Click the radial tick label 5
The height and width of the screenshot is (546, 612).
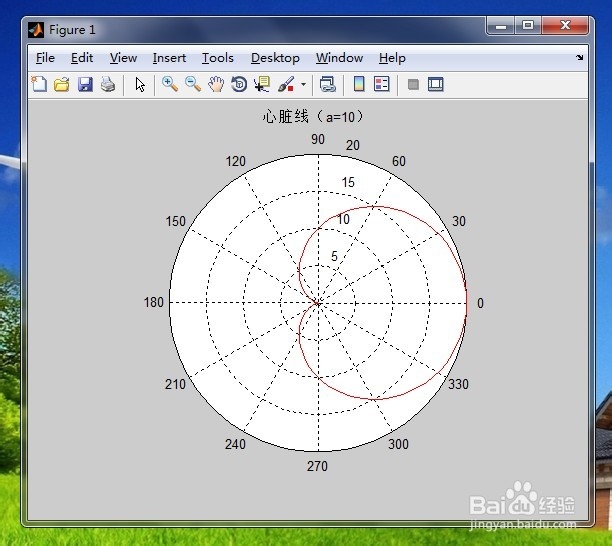tap(334, 256)
